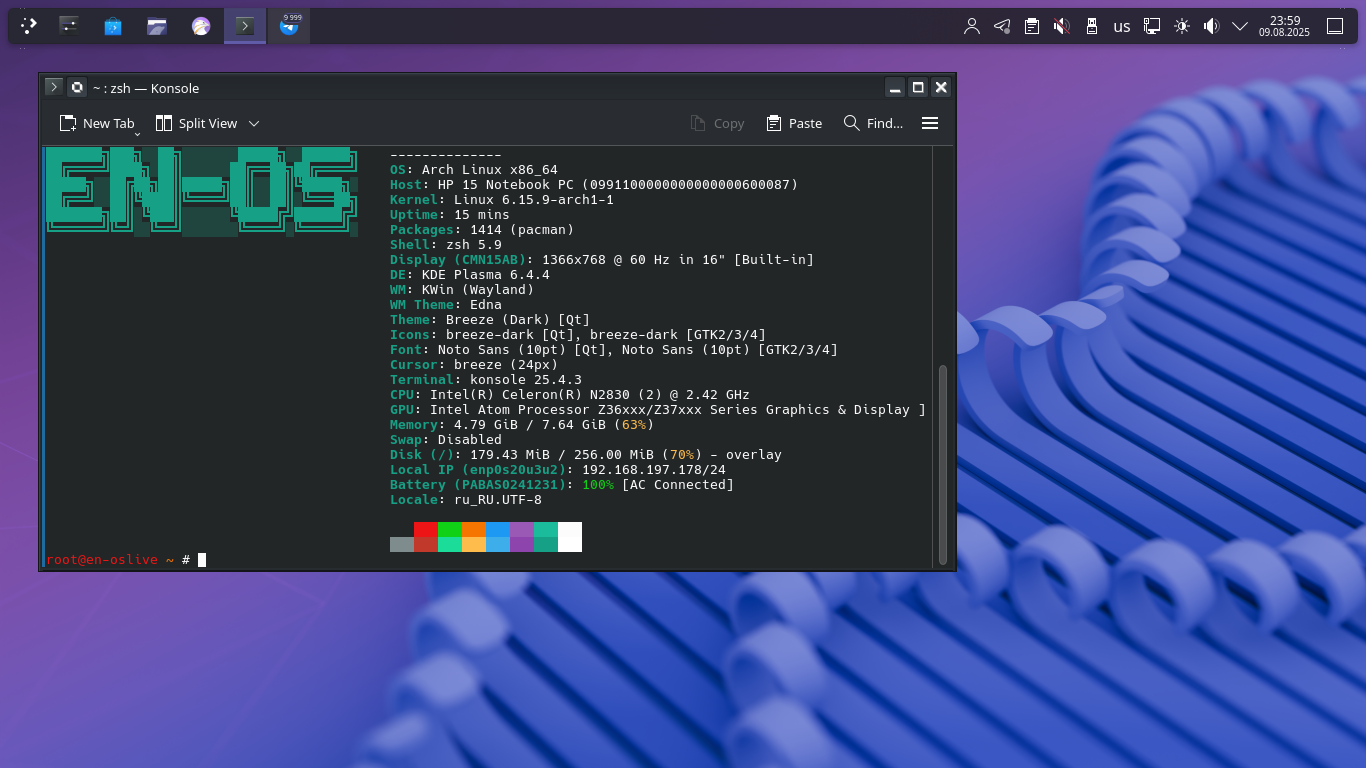The height and width of the screenshot is (768, 1366).
Task: Open Konsole window menu icon in titlebar
Action: coord(54,87)
